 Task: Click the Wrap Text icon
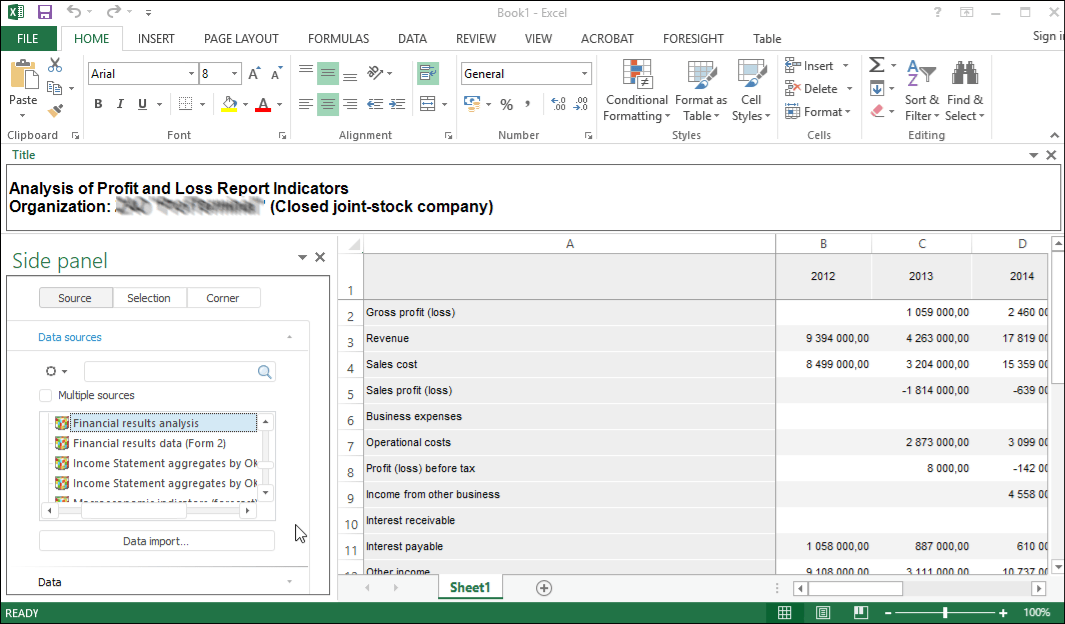(x=428, y=73)
